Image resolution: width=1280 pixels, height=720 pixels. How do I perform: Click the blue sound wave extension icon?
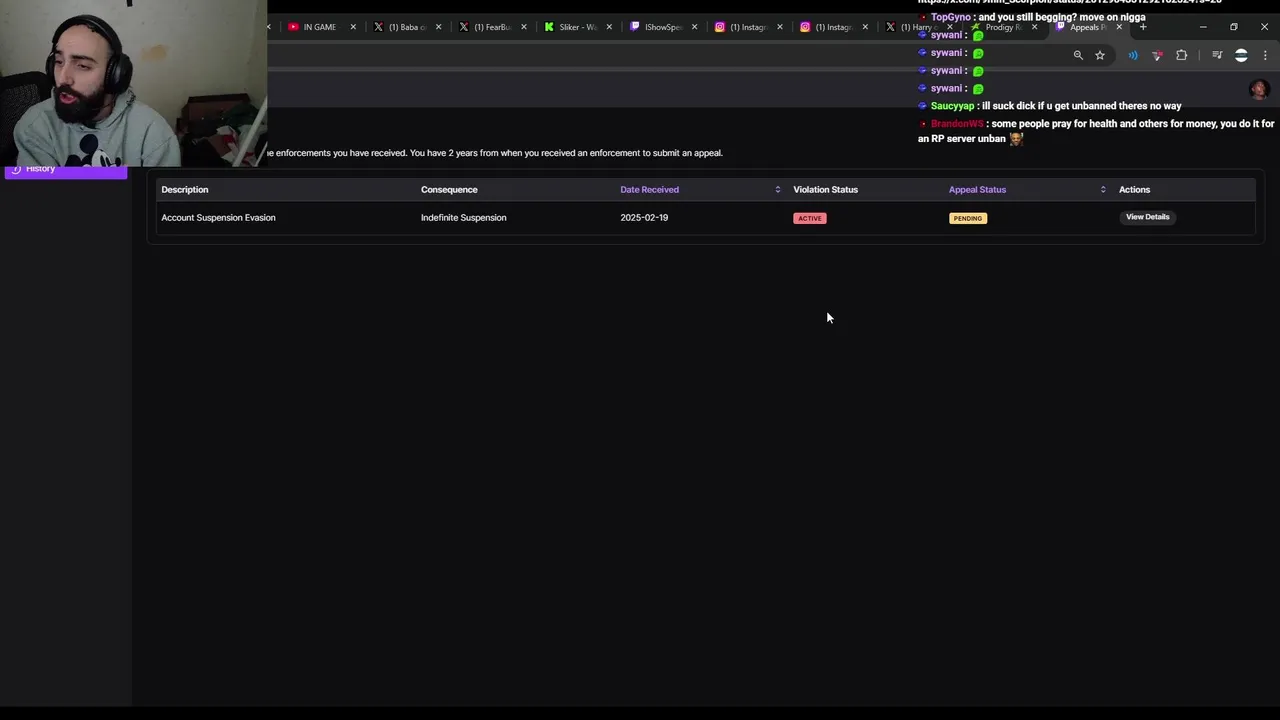(x=1133, y=55)
